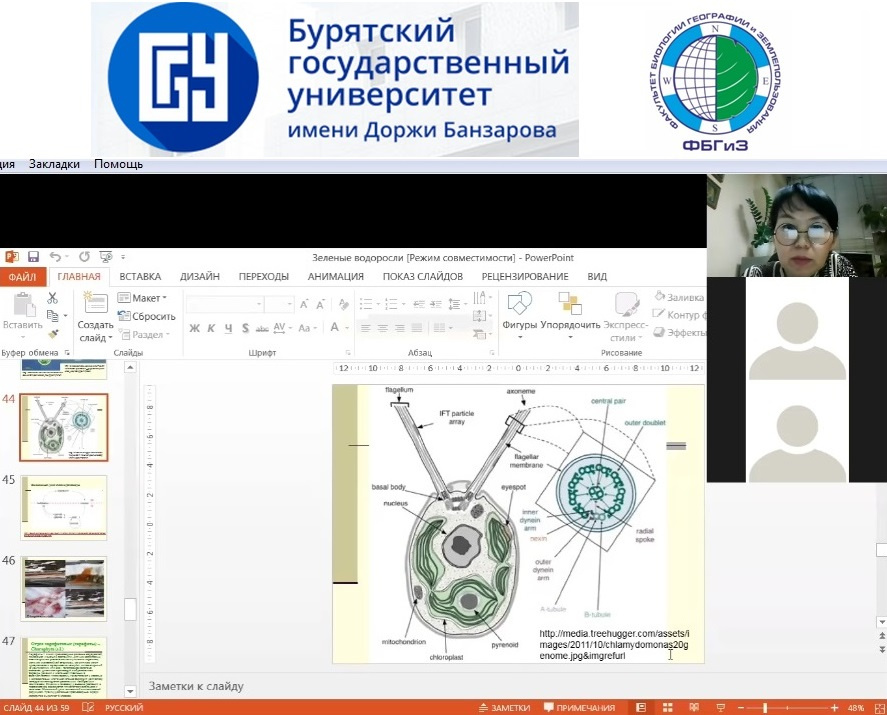Click the Cut scissors icon
The image size is (887, 715).
point(52,298)
